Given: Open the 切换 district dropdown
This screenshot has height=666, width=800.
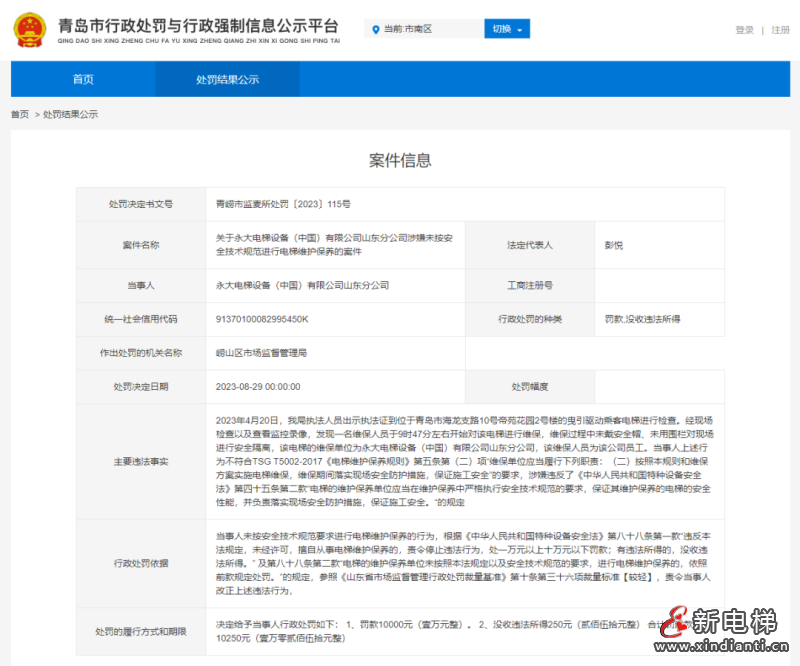Looking at the screenshot, I should tap(507, 29).
